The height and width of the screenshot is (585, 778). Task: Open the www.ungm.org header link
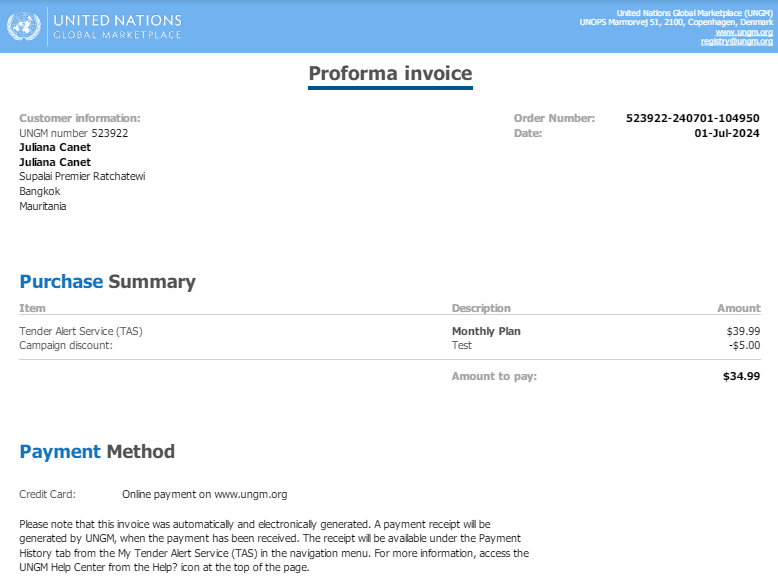click(744, 32)
